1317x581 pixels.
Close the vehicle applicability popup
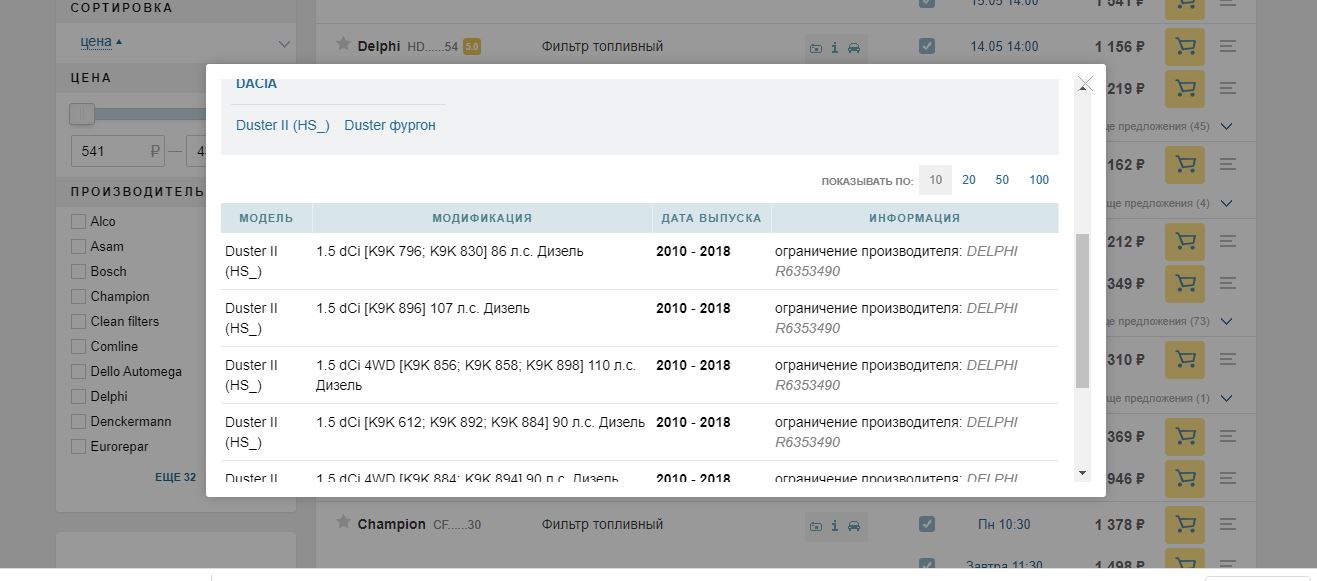pos(1085,84)
